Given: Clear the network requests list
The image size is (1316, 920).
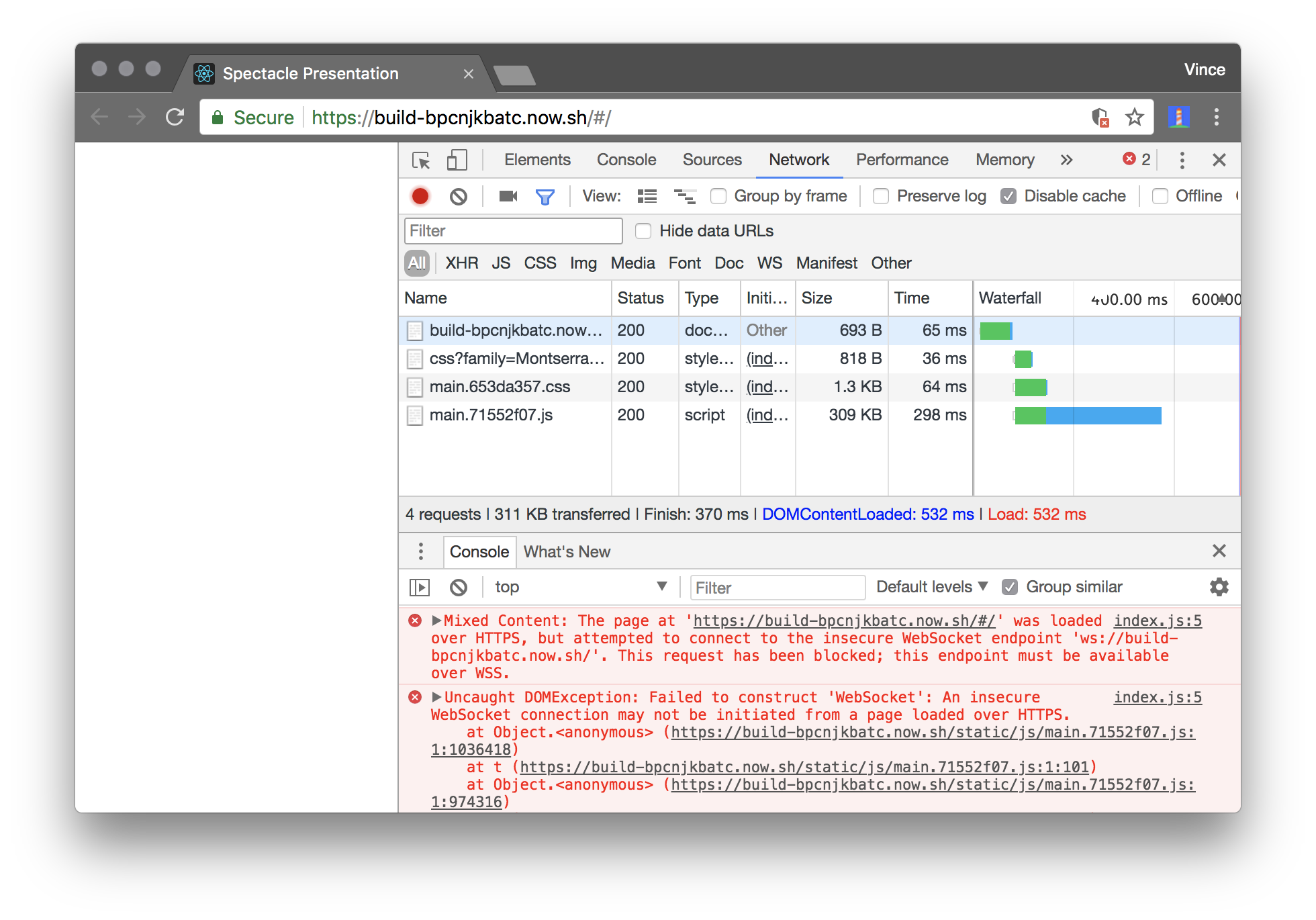Looking at the screenshot, I should point(459,196).
